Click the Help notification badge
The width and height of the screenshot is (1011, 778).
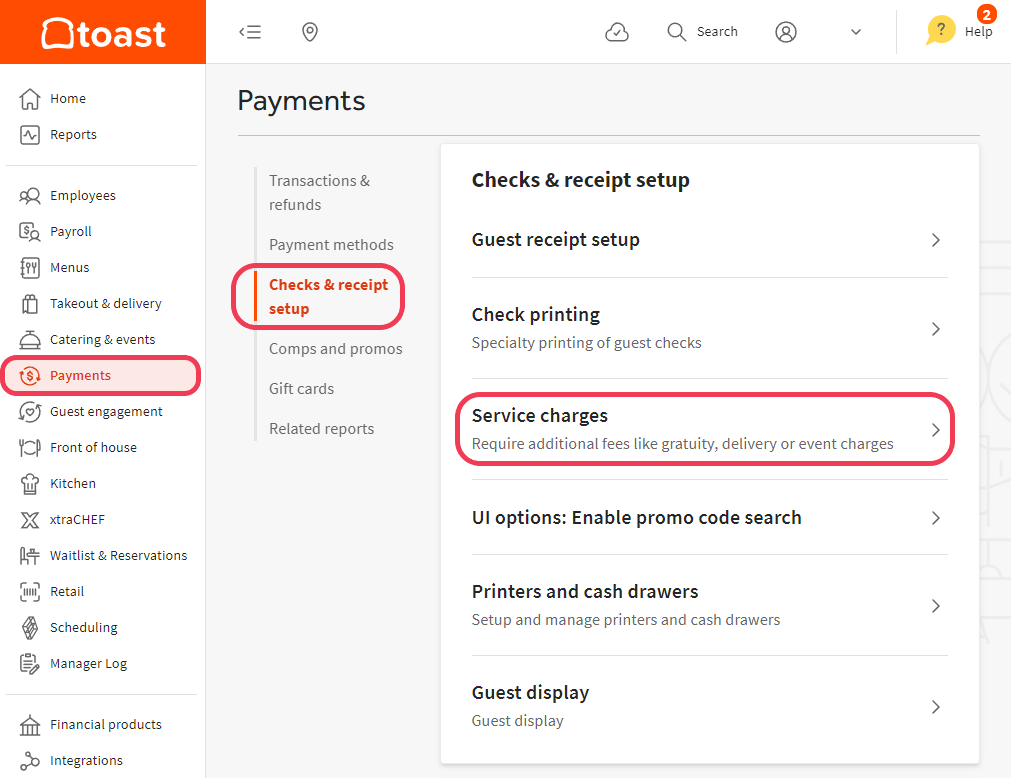[986, 14]
